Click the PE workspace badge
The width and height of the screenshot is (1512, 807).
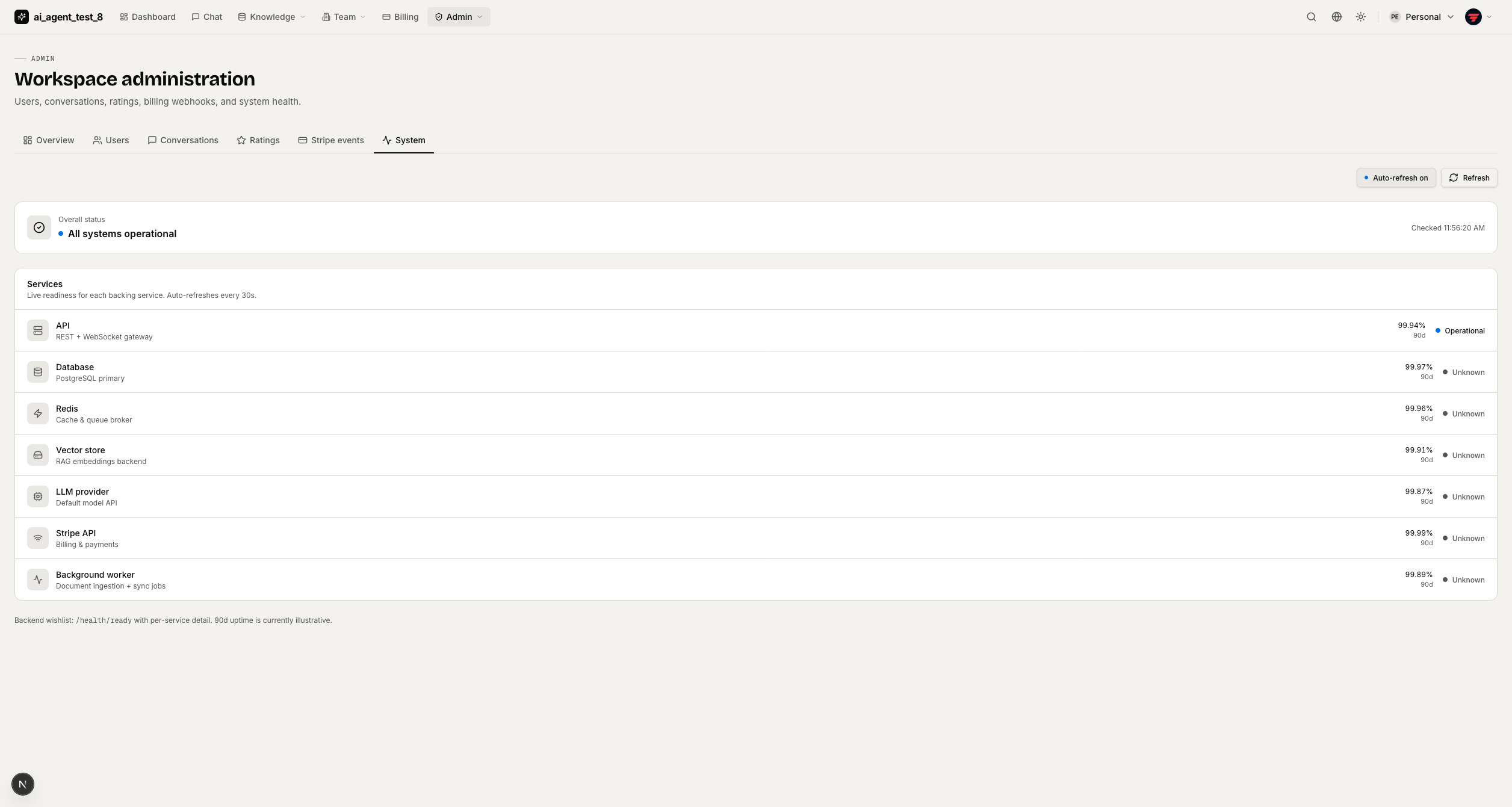[x=1395, y=17]
